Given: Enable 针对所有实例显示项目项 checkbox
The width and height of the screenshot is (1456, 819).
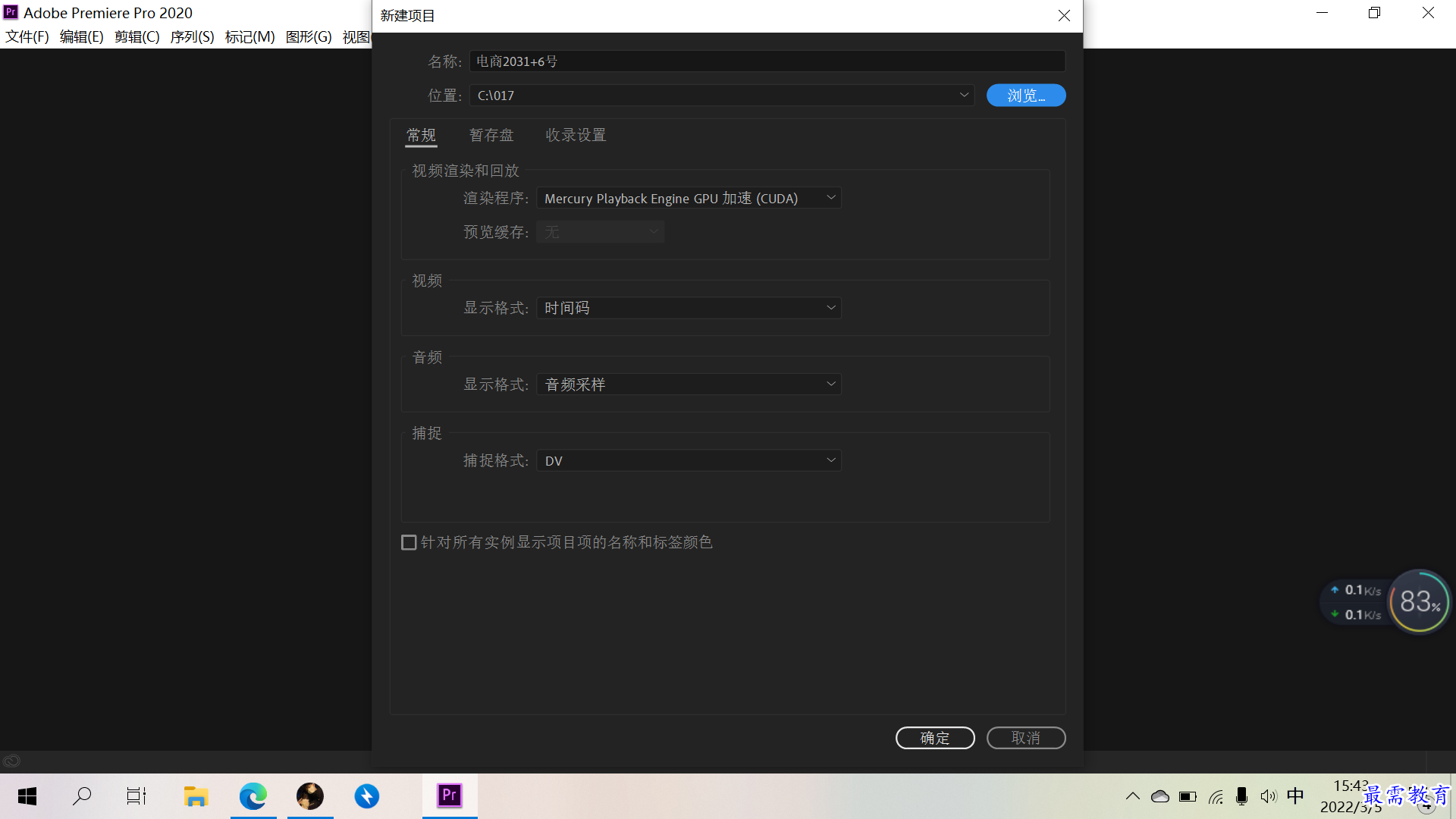Looking at the screenshot, I should click(x=409, y=542).
